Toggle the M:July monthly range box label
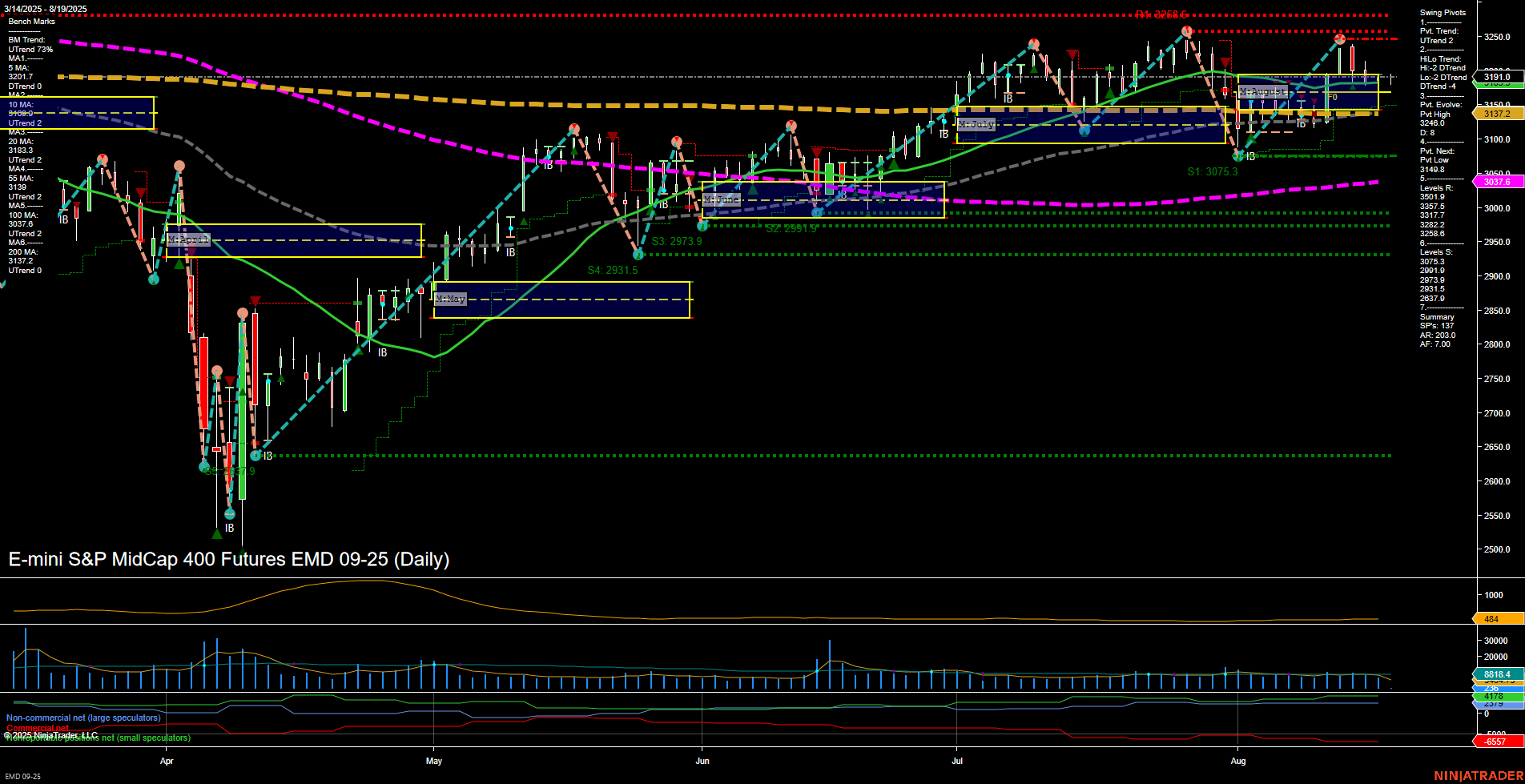Viewport: 1525px width, 784px height. pos(977,124)
